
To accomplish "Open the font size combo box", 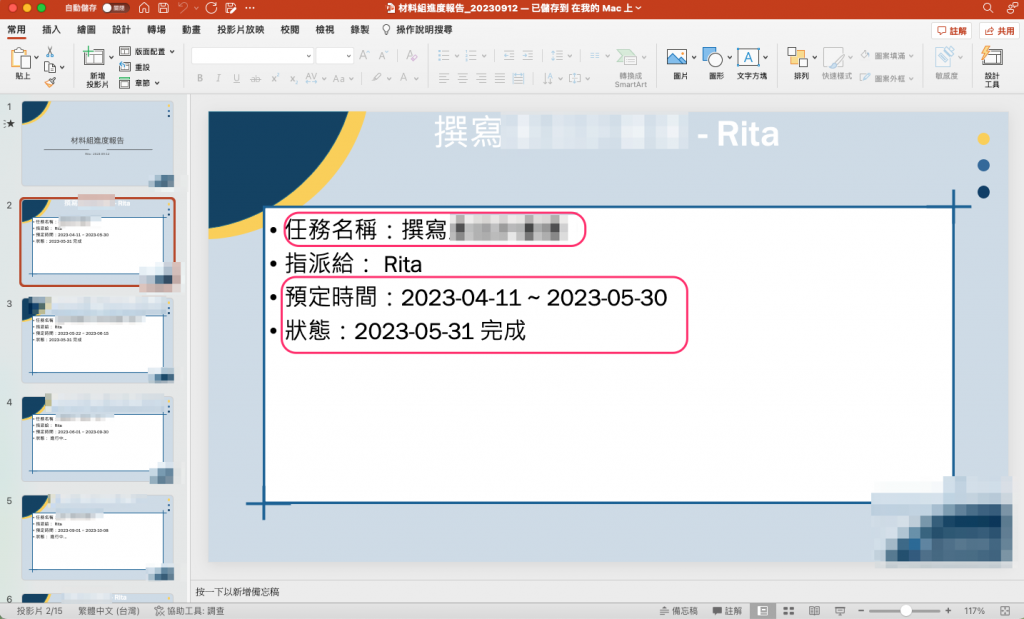I will tap(334, 56).
